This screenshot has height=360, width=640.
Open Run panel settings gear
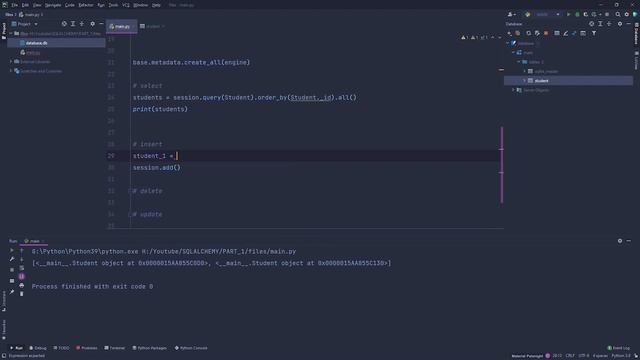tap(620, 241)
